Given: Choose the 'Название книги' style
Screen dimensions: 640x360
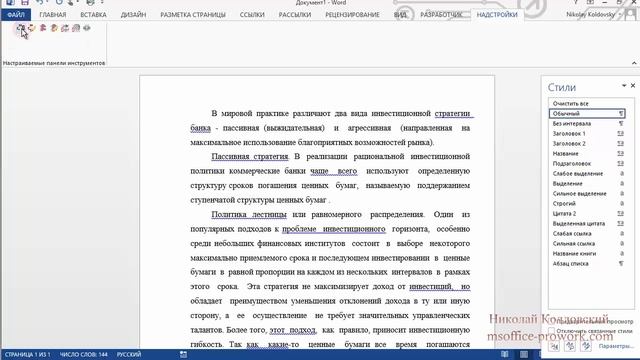Looking at the screenshot, I should point(587,253).
